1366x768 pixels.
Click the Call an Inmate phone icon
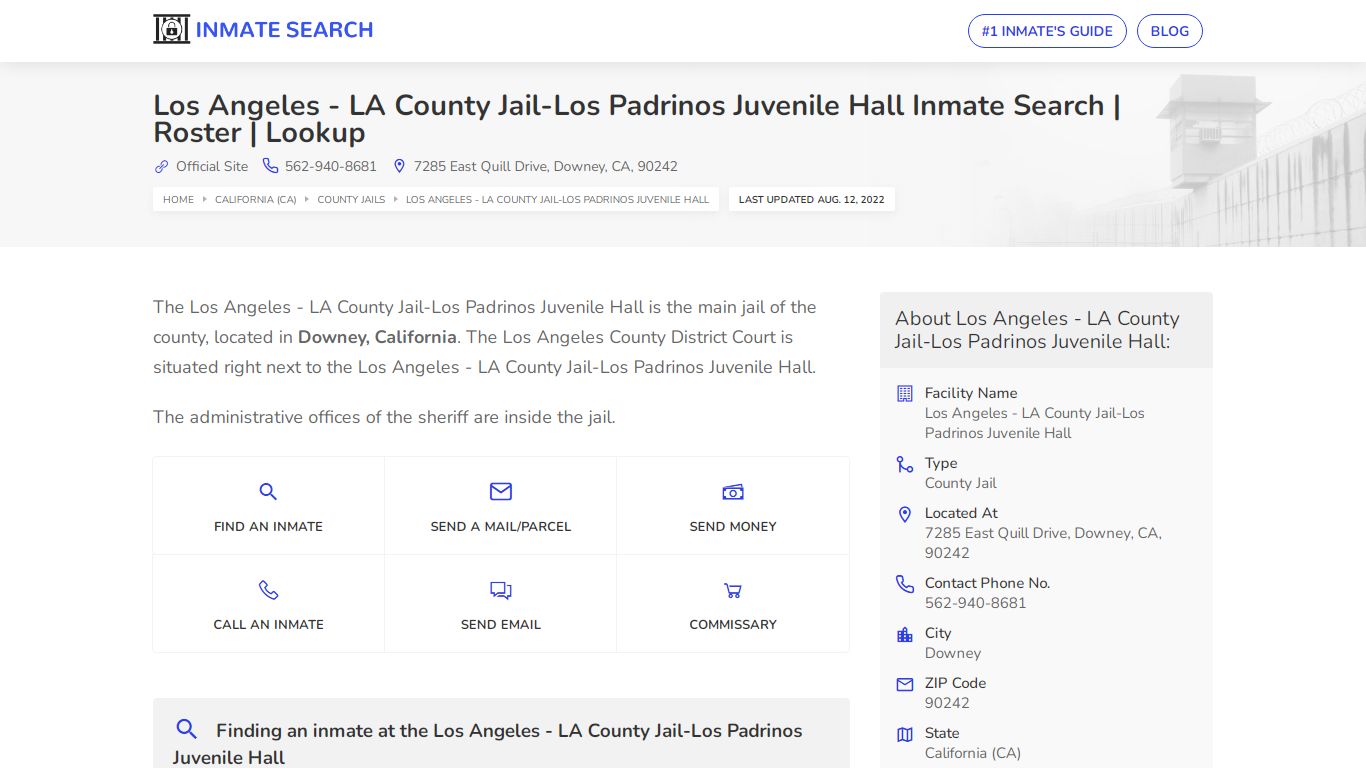268,589
